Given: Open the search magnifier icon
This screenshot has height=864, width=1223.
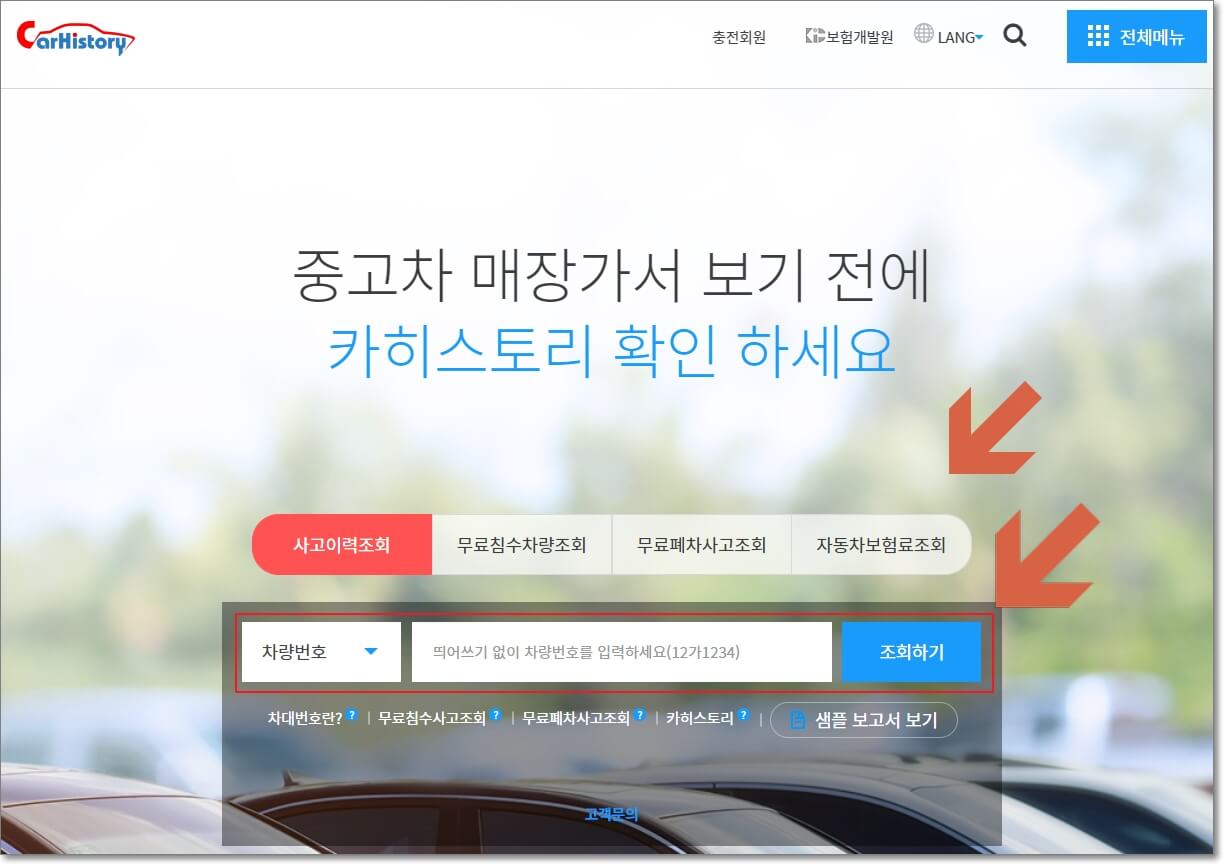Looking at the screenshot, I should (x=1015, y=37).
